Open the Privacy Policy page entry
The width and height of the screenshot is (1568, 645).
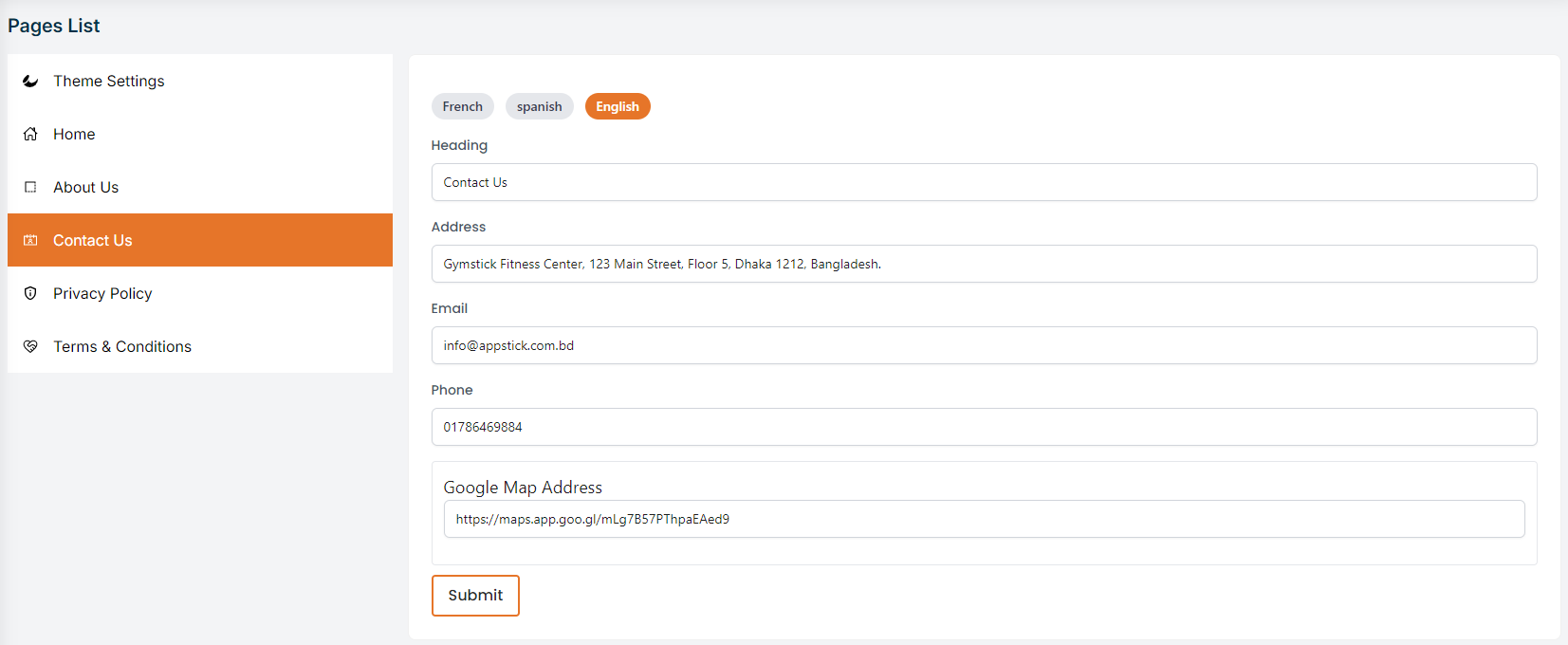[102, 293]
